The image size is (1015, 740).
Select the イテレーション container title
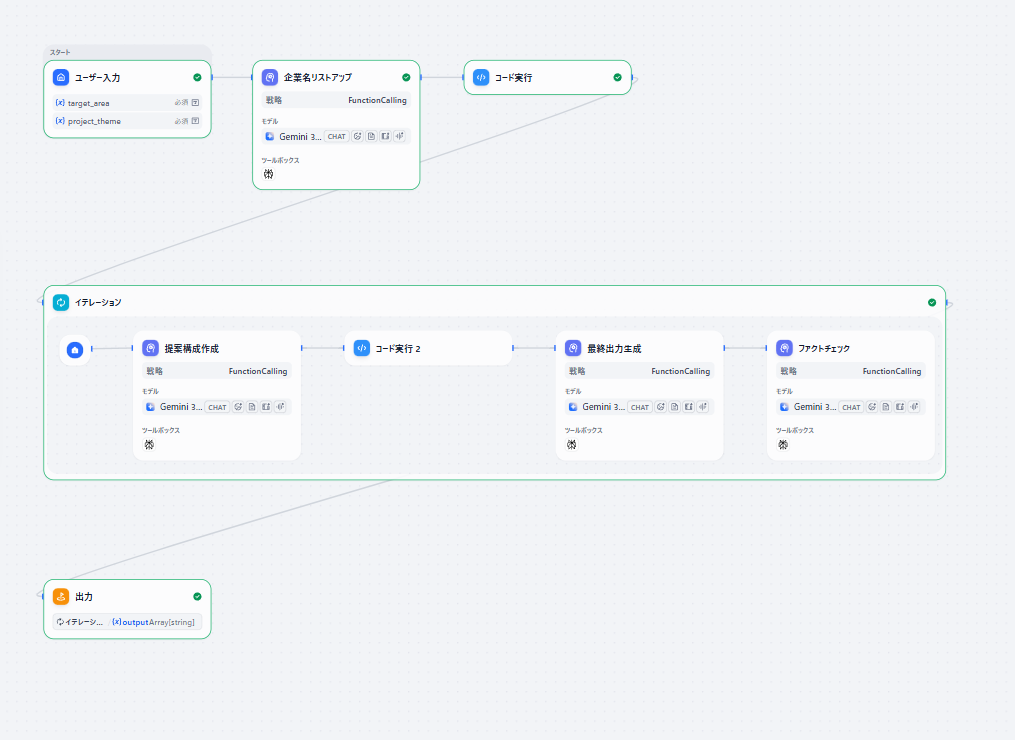click(98, 302)
